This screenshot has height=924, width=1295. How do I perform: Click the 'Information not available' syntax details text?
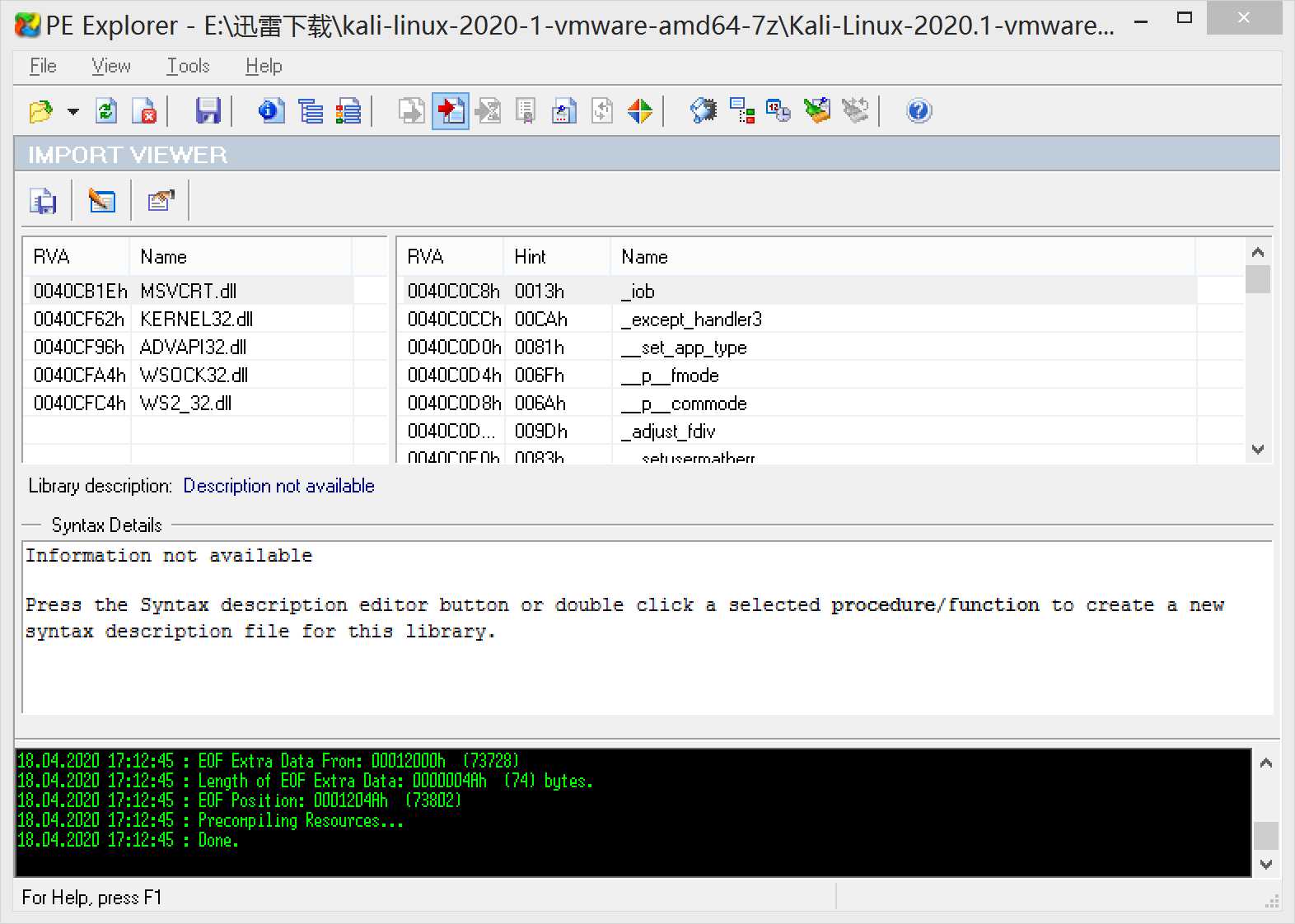click(x=169, y=556)
